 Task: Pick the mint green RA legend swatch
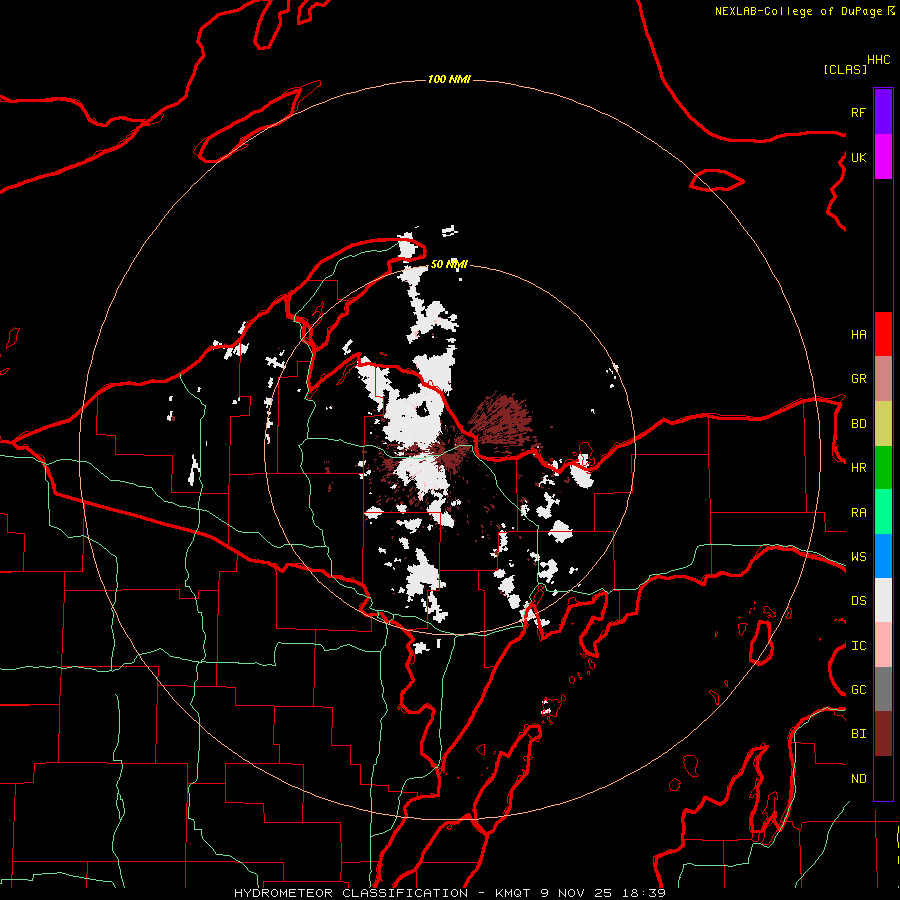[x=883, y=512]
